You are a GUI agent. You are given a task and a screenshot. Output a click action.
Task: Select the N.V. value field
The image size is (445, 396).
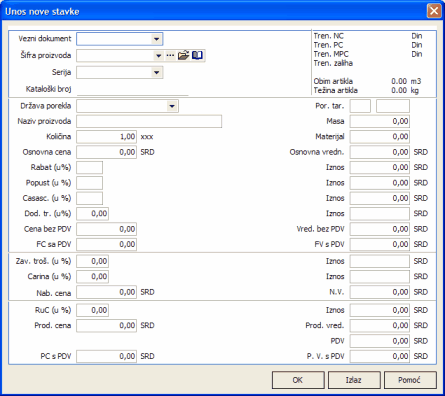(x=380, y=292)
